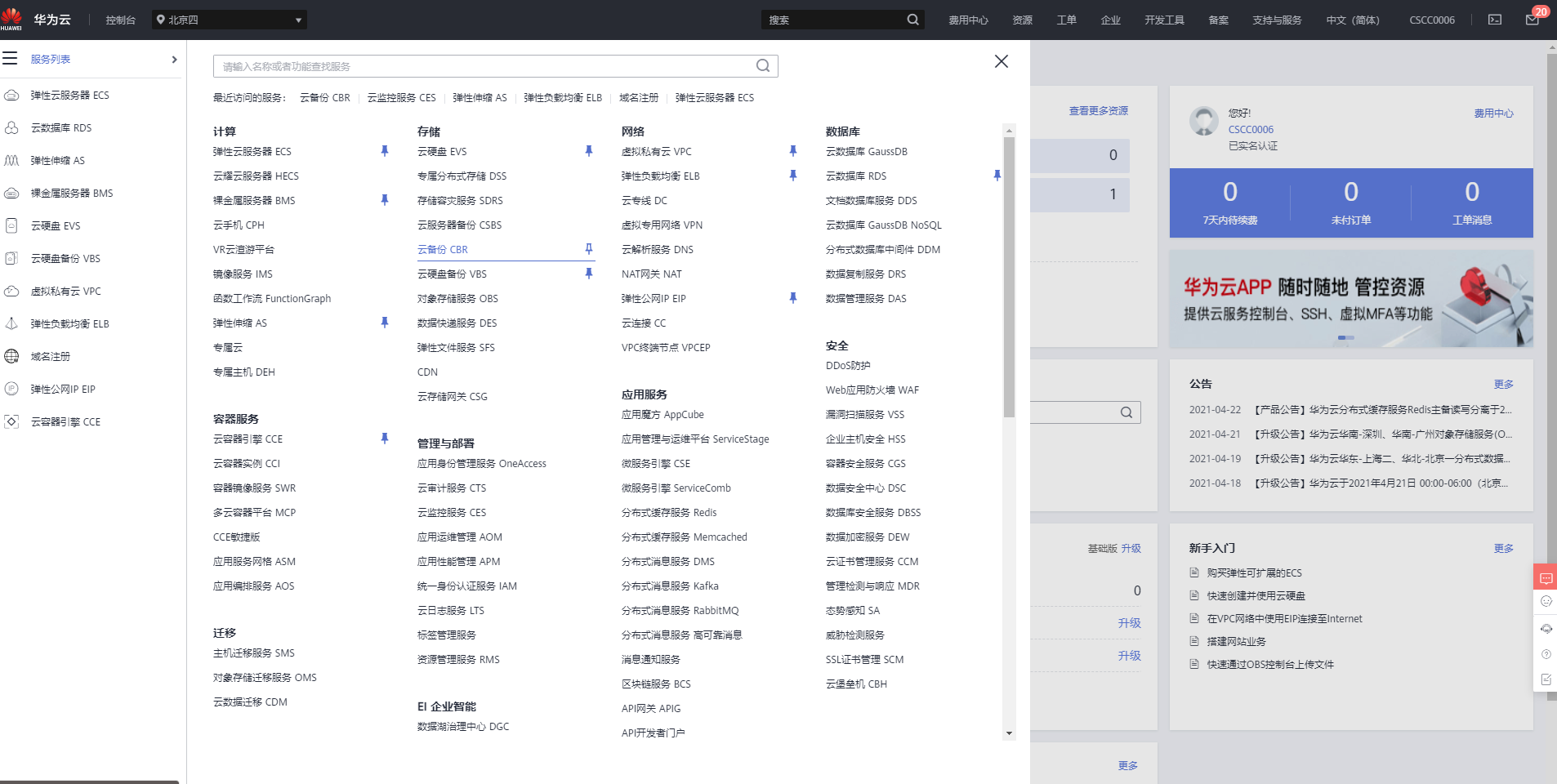
Task: Open the cloud shell terminal icon
Action: (x=1495, y=20)
